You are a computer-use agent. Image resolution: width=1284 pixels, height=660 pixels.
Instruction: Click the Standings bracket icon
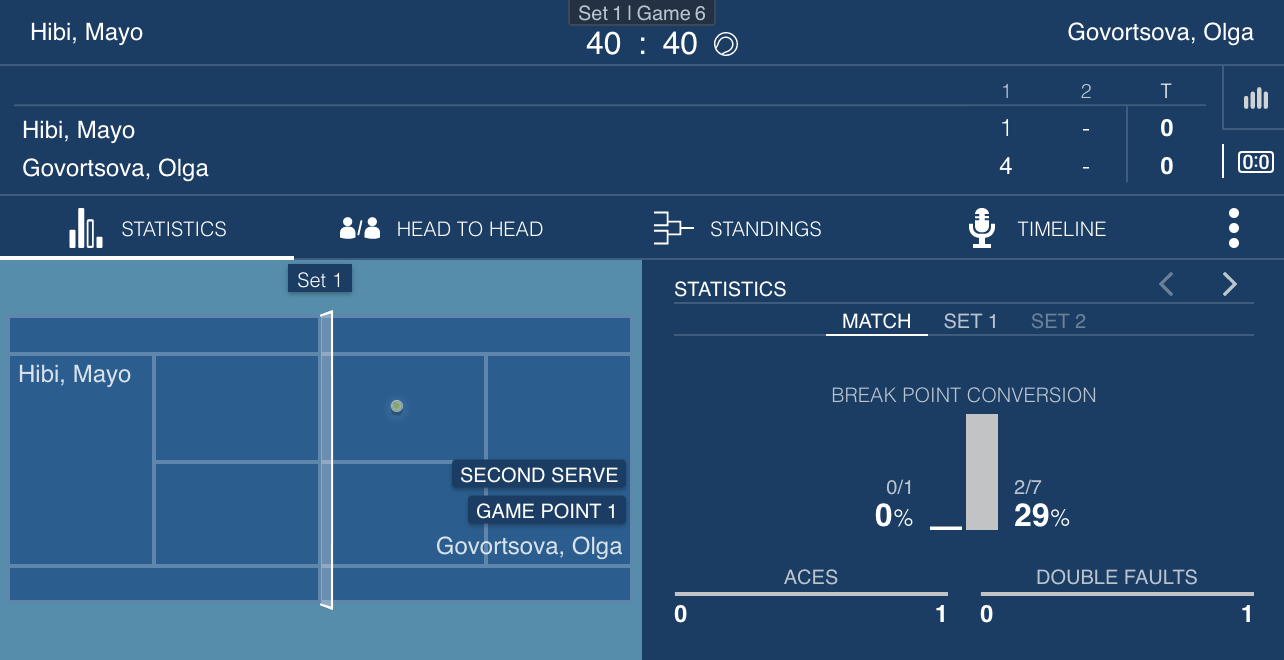pyautogui.click(x=673, y=228)
